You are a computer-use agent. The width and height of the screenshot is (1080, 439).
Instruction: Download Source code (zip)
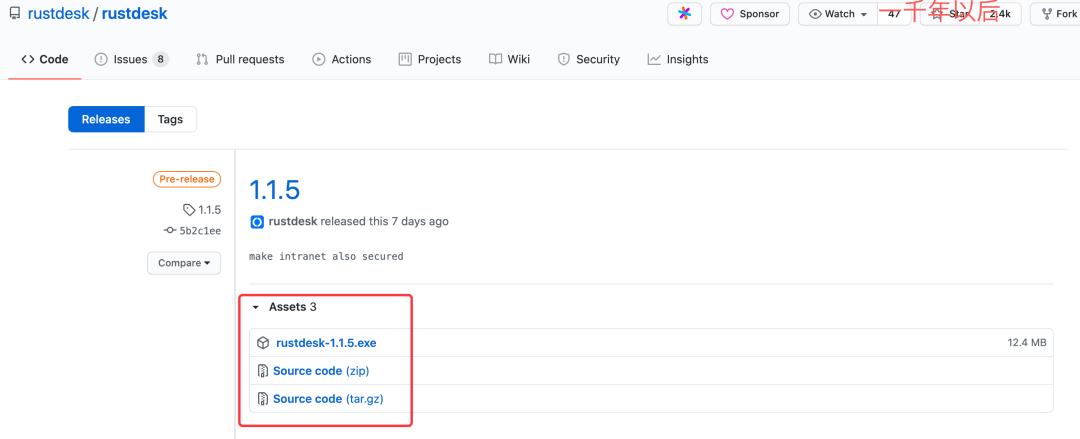(x=321, y=371)
